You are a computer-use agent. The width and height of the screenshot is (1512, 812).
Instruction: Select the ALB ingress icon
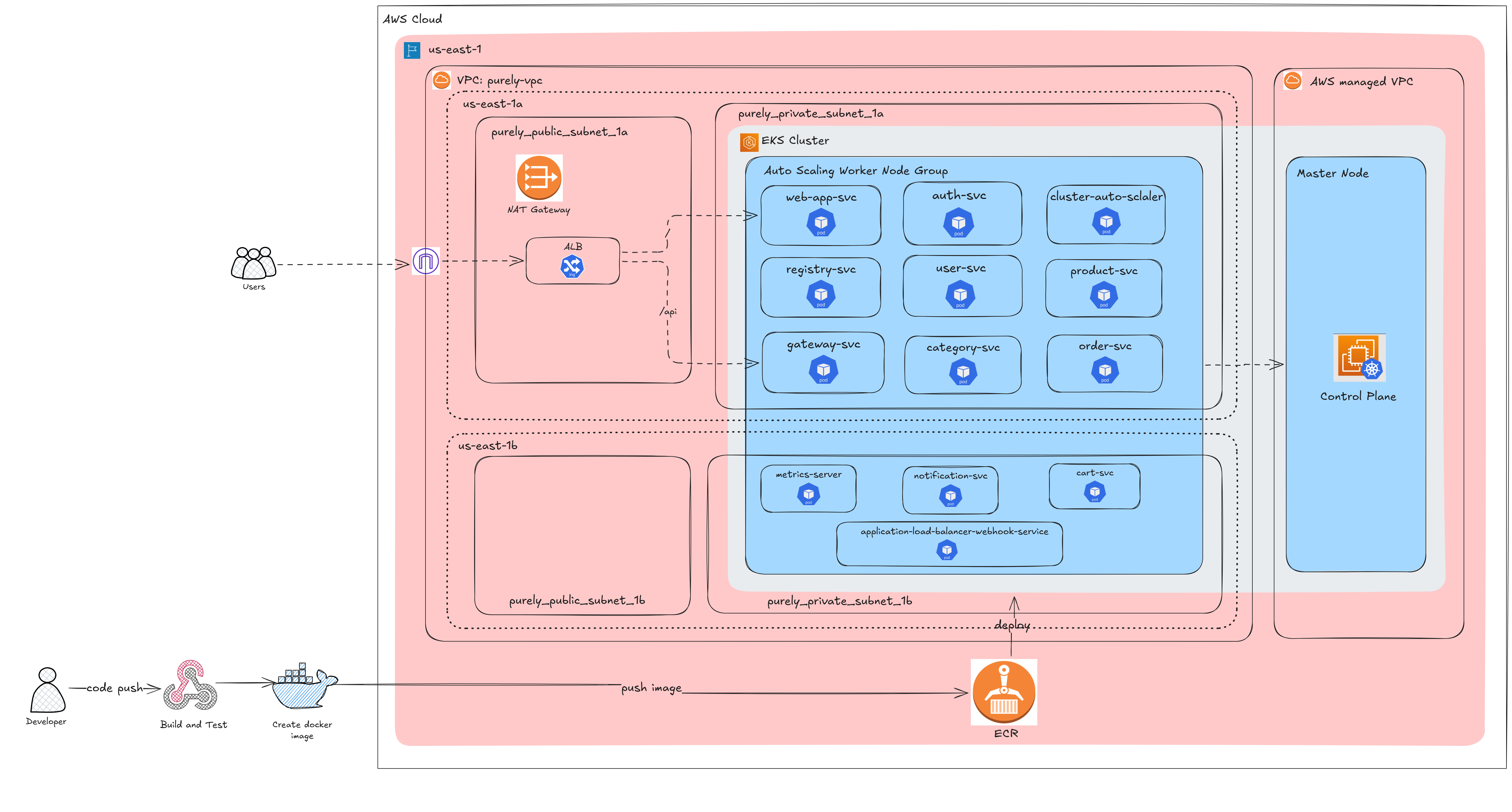(572, 266)
